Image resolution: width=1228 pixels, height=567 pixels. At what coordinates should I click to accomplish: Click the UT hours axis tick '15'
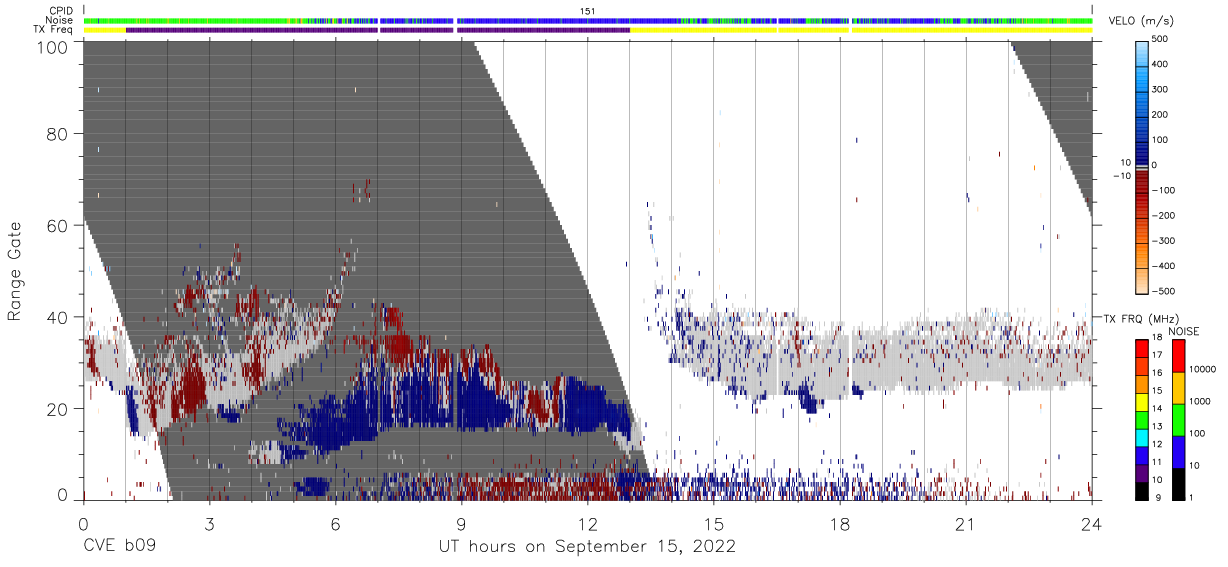point(714,524)
